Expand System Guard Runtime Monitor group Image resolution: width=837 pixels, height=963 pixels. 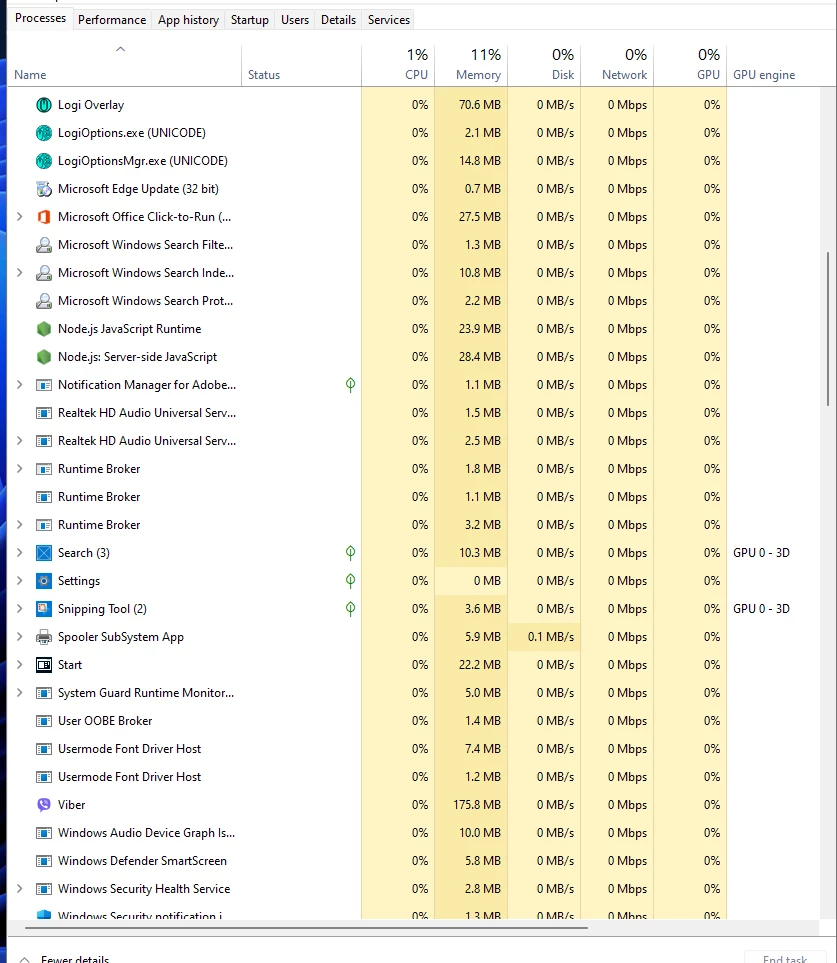point(20,693)
